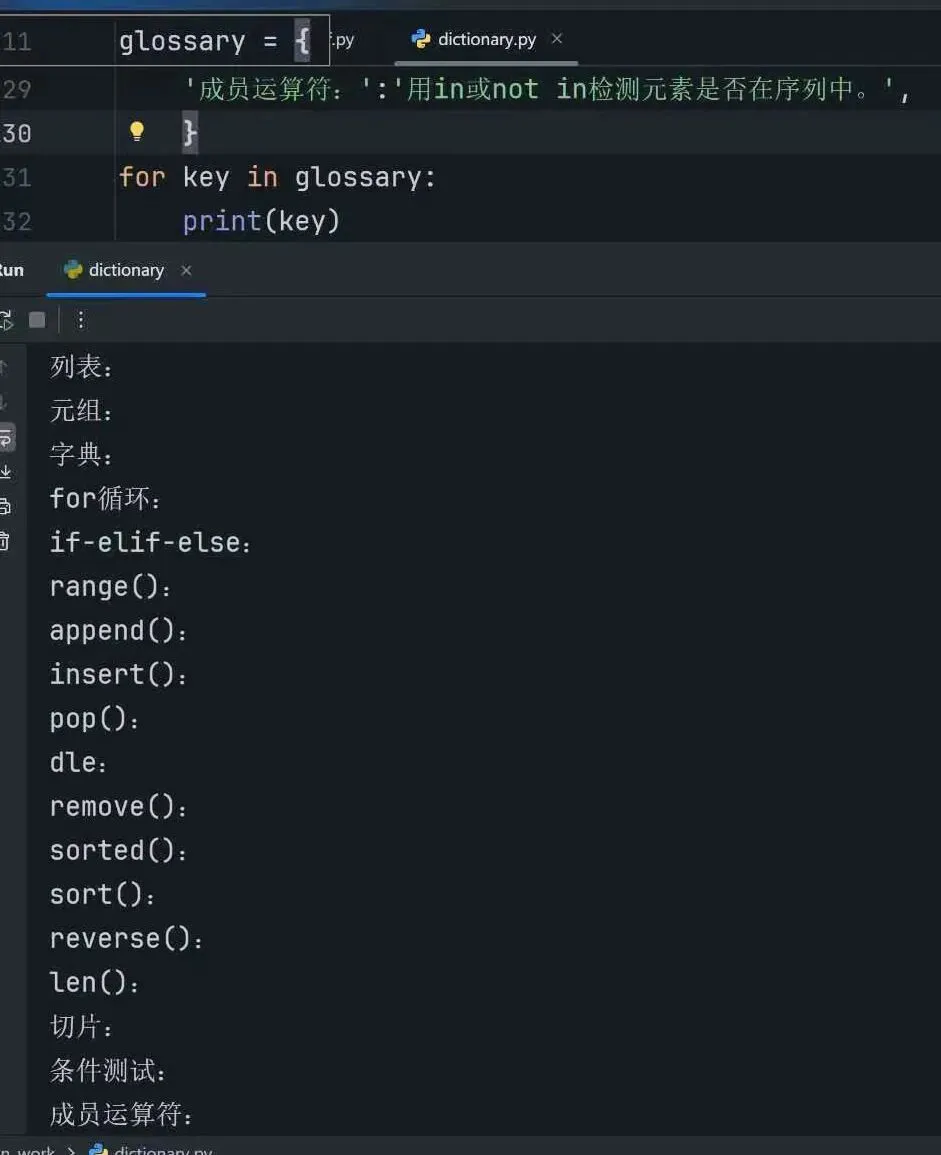Click the partially hidden .py editor tab
The image size is (941, 1155).
tap(344, 40)
